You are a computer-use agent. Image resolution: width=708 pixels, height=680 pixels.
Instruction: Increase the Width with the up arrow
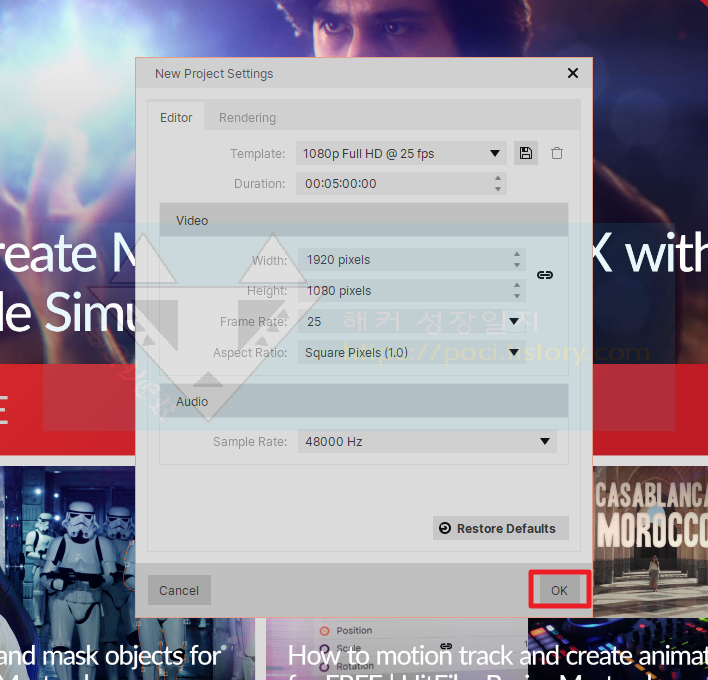pyautogui.click(x=517, y=254)
